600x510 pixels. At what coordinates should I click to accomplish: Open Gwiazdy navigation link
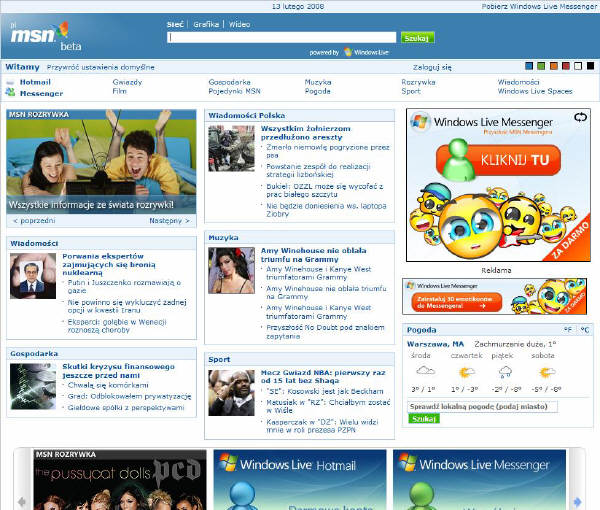point(127,82)
